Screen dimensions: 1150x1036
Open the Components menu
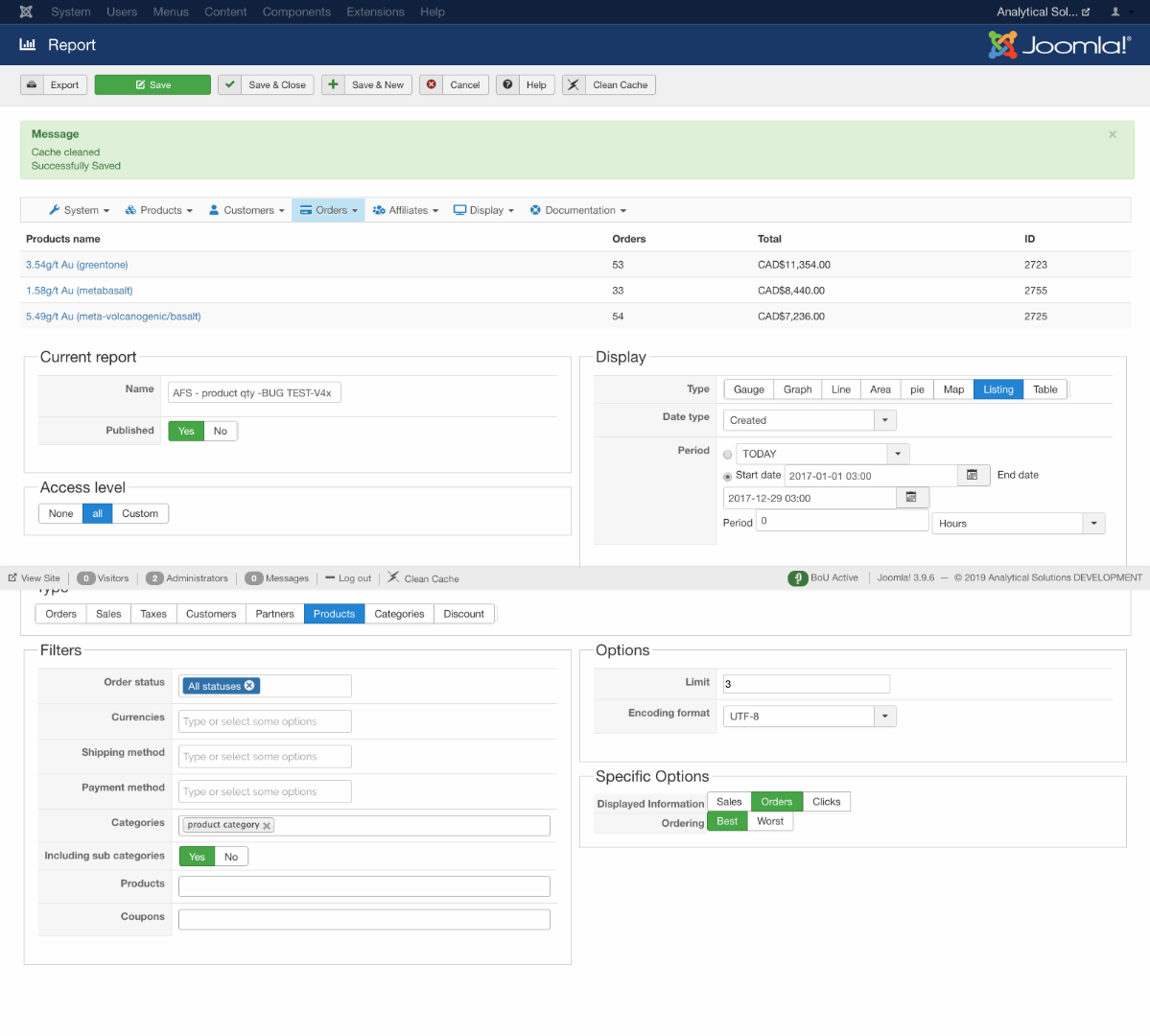point(296,12)
